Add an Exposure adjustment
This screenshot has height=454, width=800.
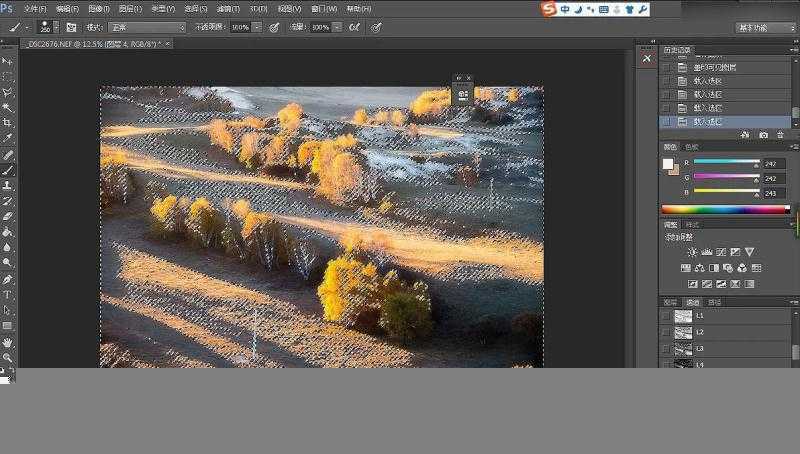tap(735, 252)
